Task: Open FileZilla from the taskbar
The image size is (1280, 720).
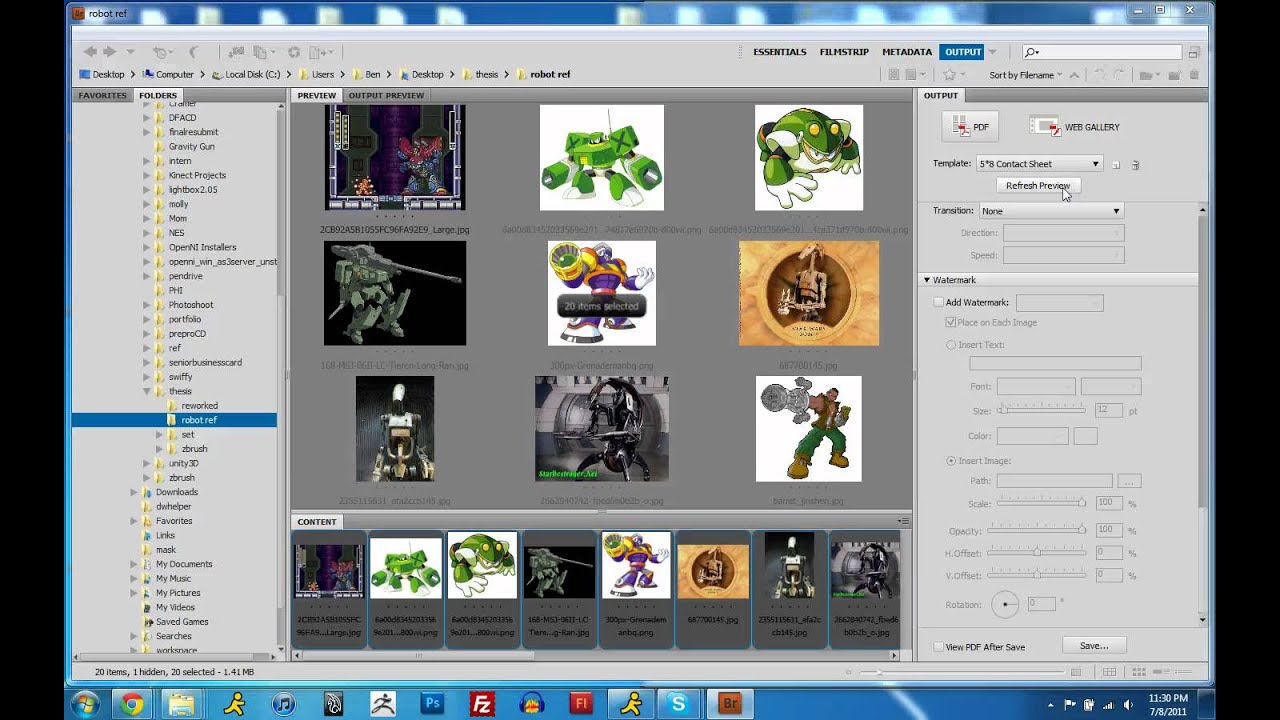Action: click(x=482, y=704)
